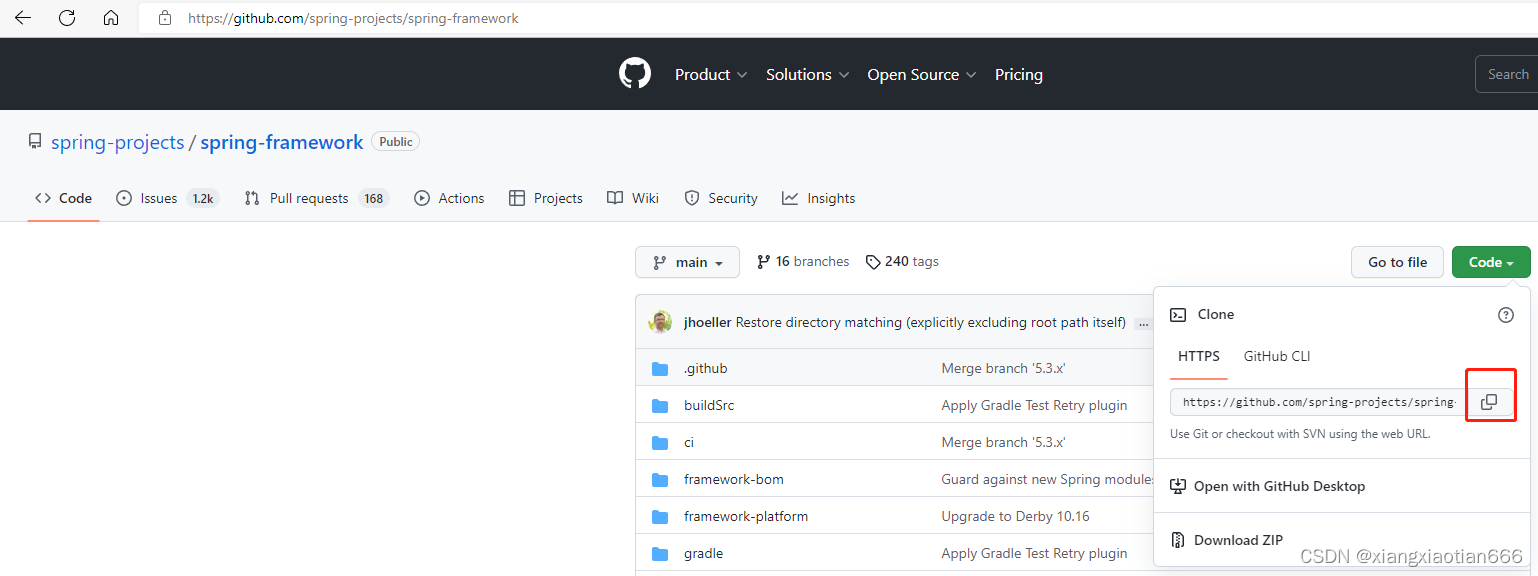Expand the Product menu

[710, 75]
